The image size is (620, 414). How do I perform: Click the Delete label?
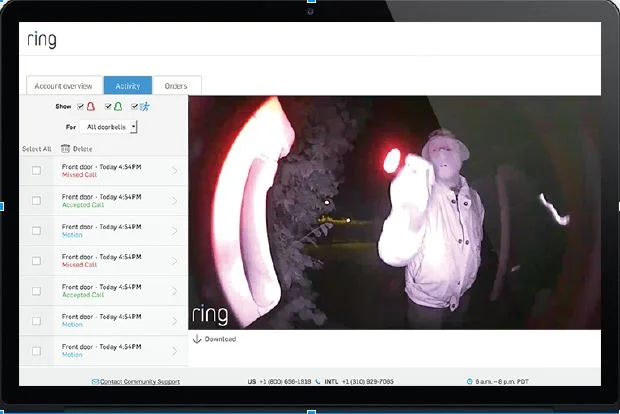(x=83, y=149)
